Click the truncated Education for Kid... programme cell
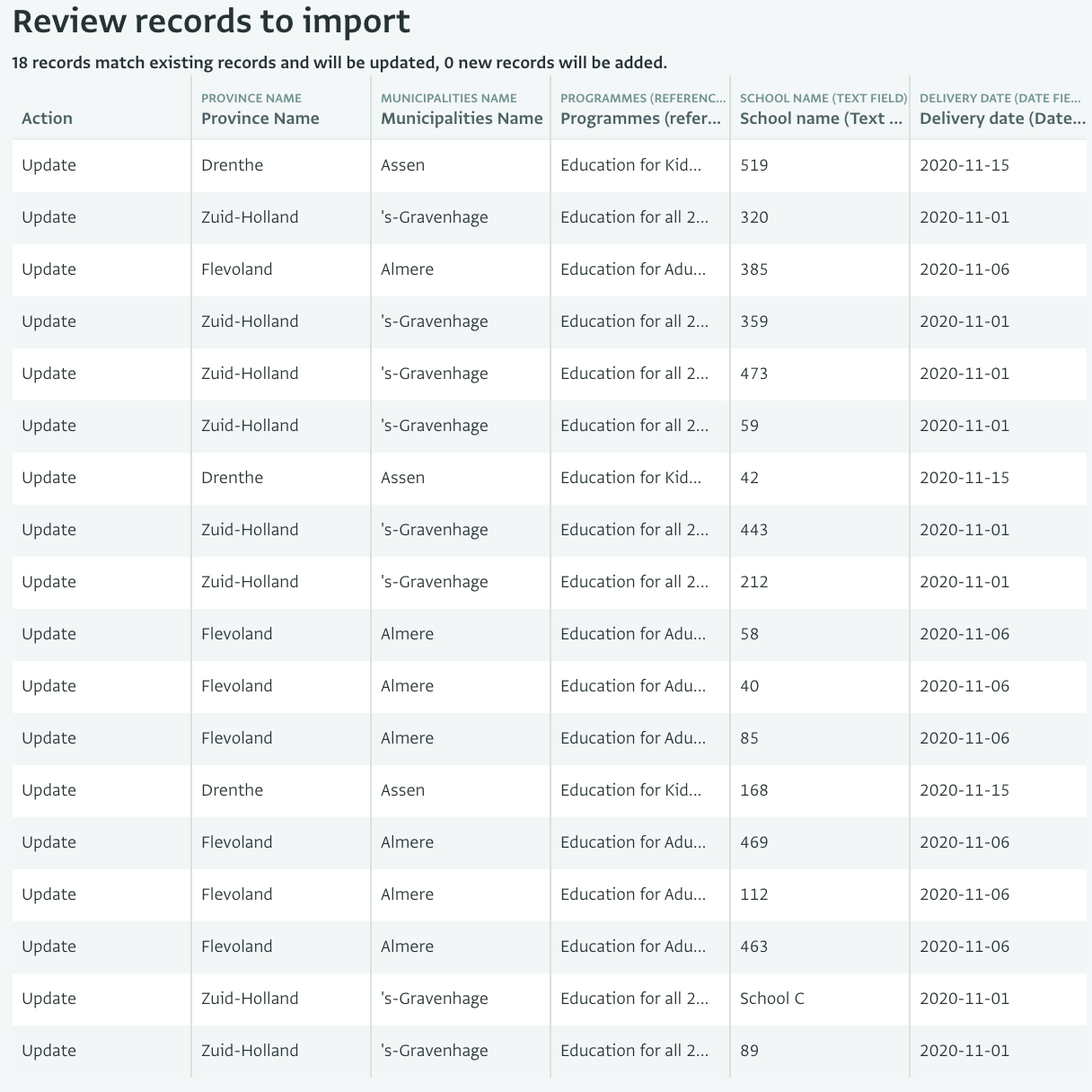Viewport: 1092px width, 1092px height. coord(632,165)
